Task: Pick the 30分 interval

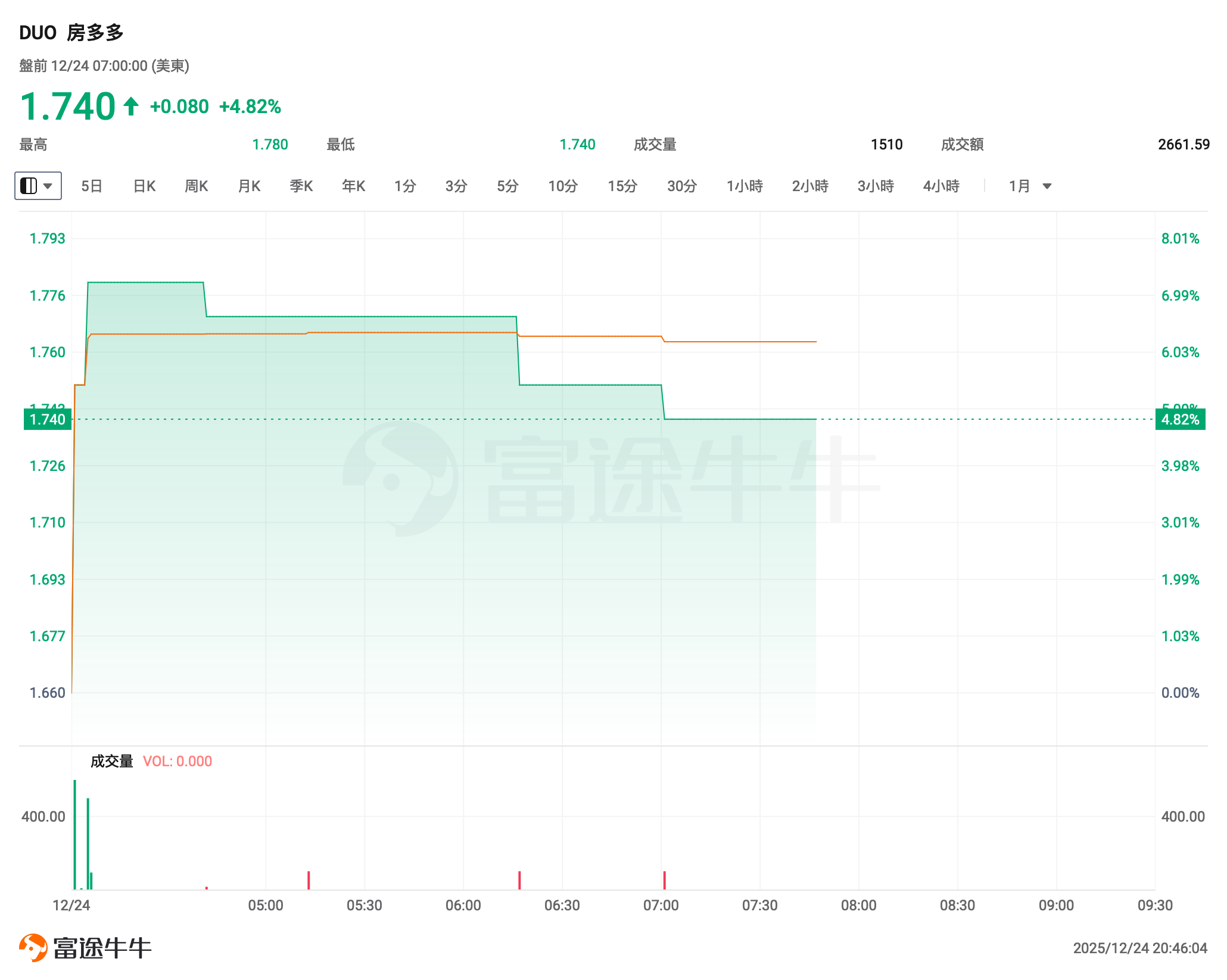Action: (x=682, y=186)
